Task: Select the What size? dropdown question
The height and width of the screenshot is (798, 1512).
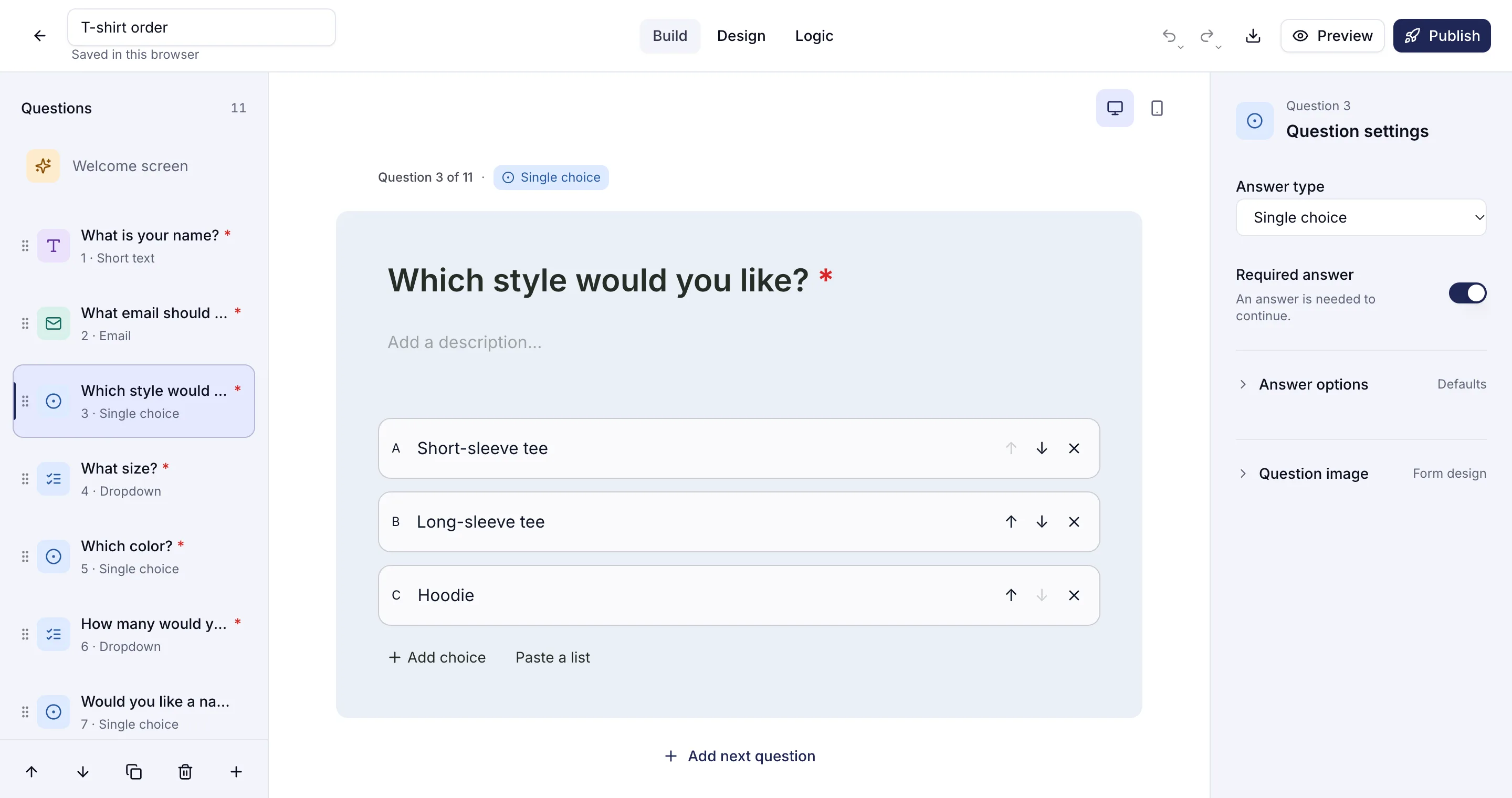Action: tap(134, 479)
